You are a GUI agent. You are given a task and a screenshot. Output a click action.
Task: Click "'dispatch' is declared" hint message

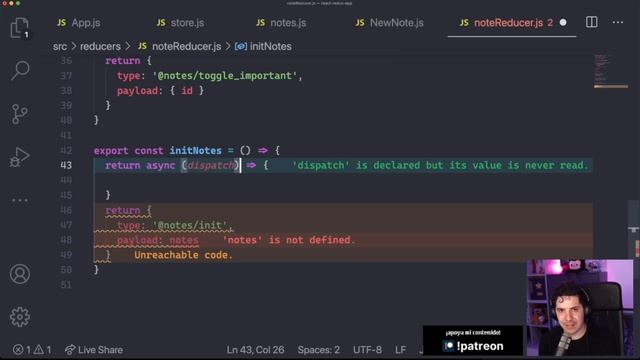click(440, 165)
